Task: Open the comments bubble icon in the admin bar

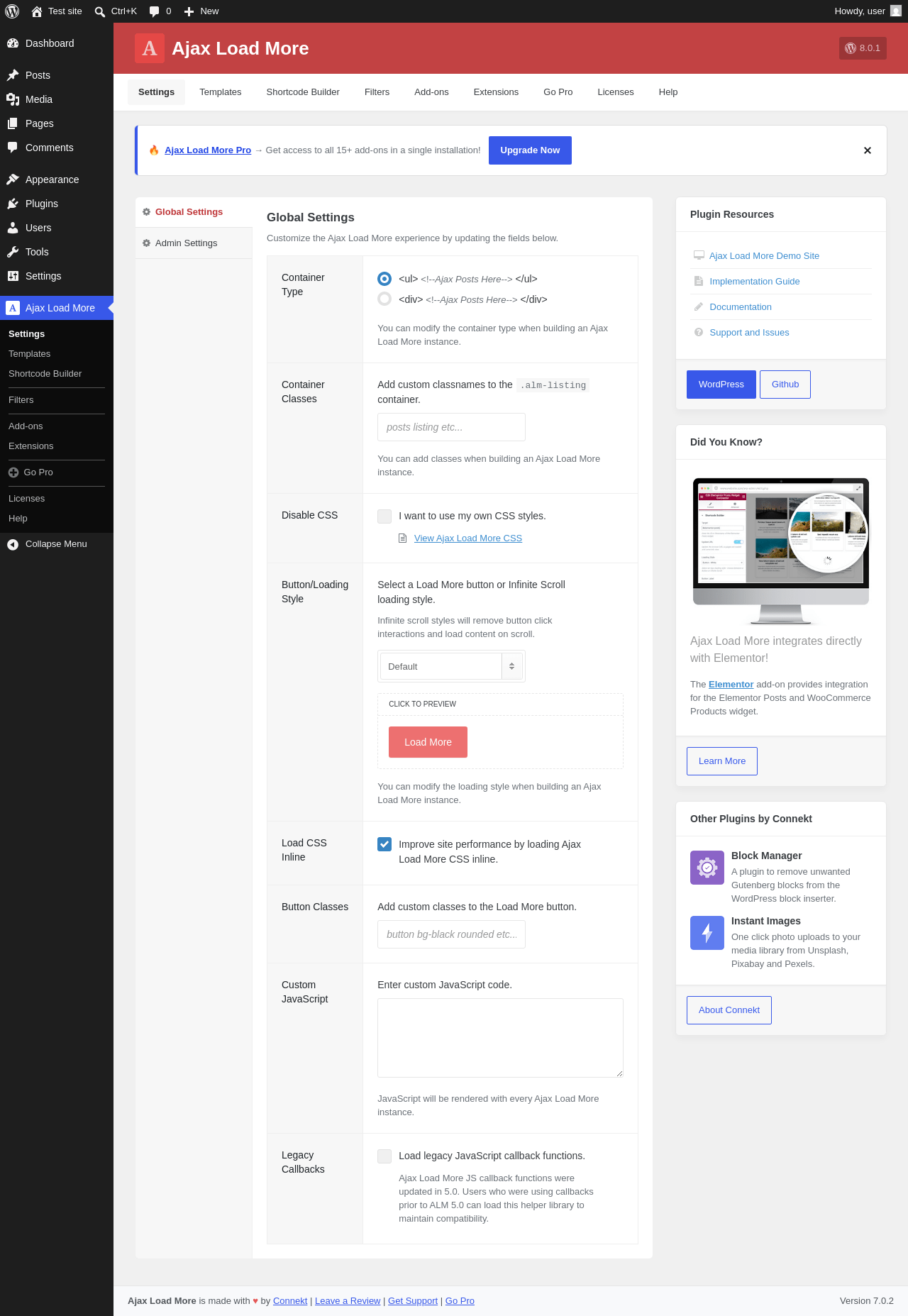Action: 154,11
